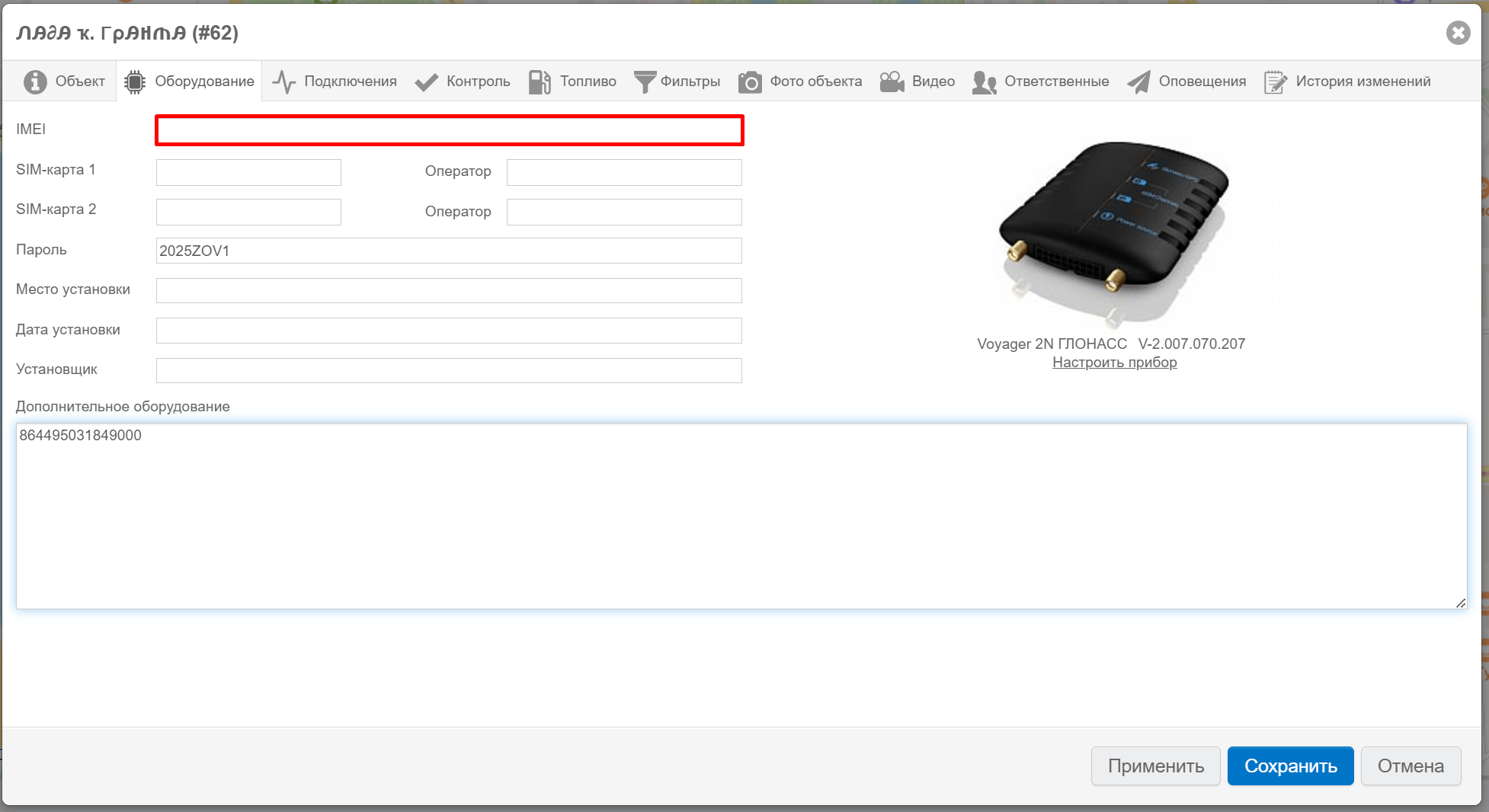Screen dimensions: 1489x812
Task: Click the Пароль label
Action: [41, 250]
